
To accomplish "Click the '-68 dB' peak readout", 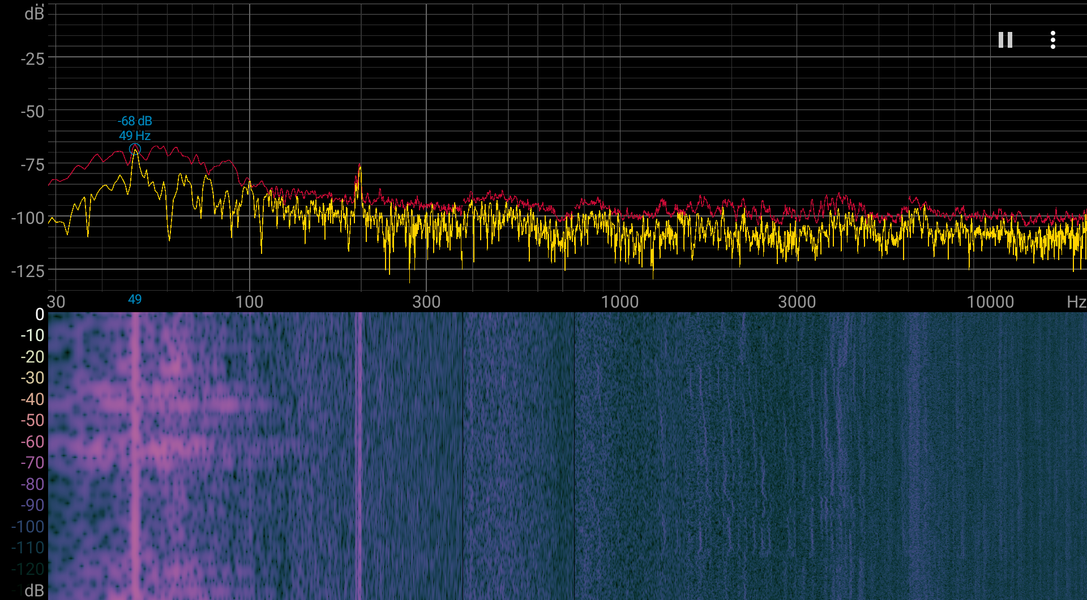I will tap(134, 121).
